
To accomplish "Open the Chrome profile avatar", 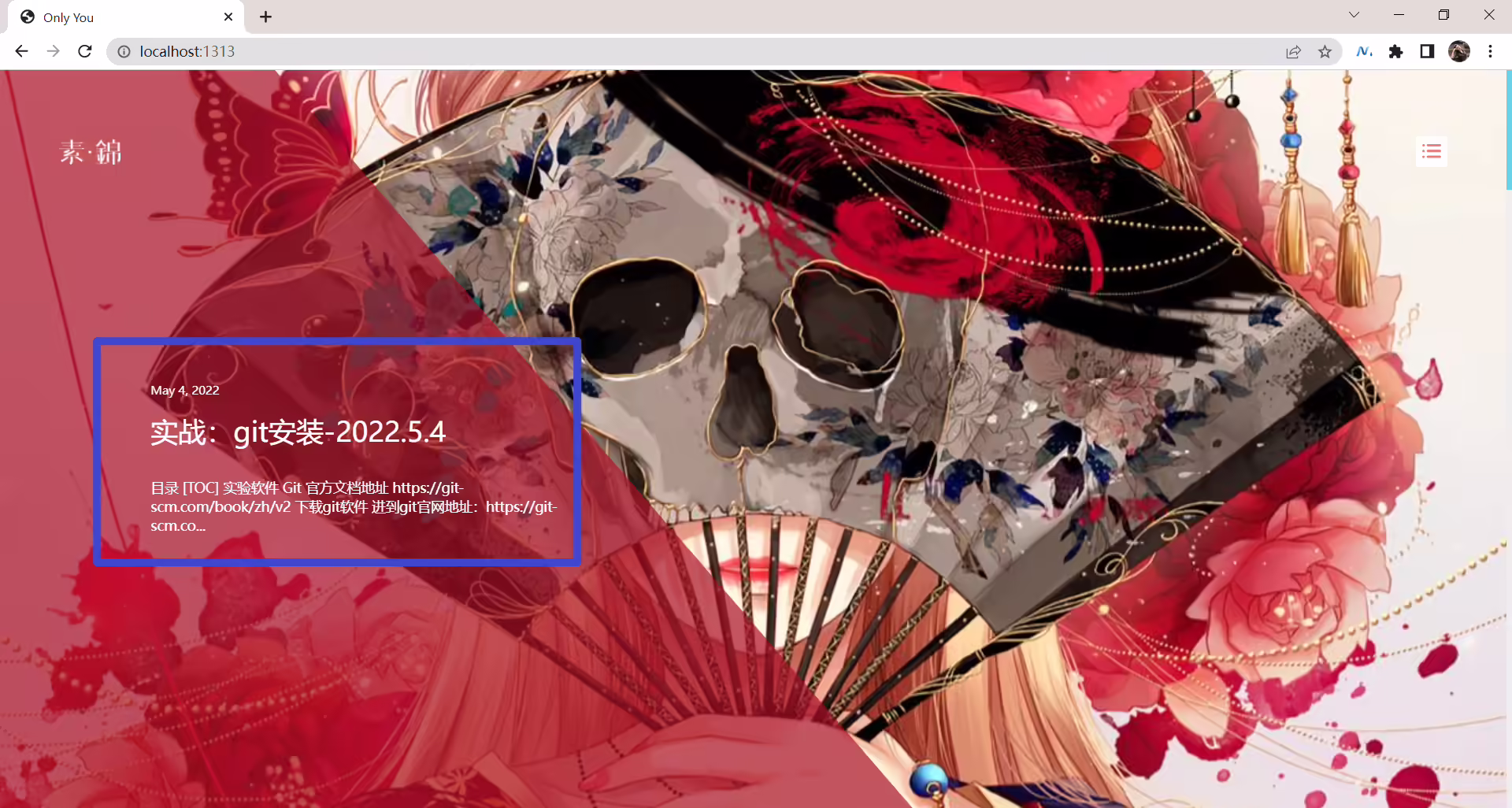I will pos(1459,51).
